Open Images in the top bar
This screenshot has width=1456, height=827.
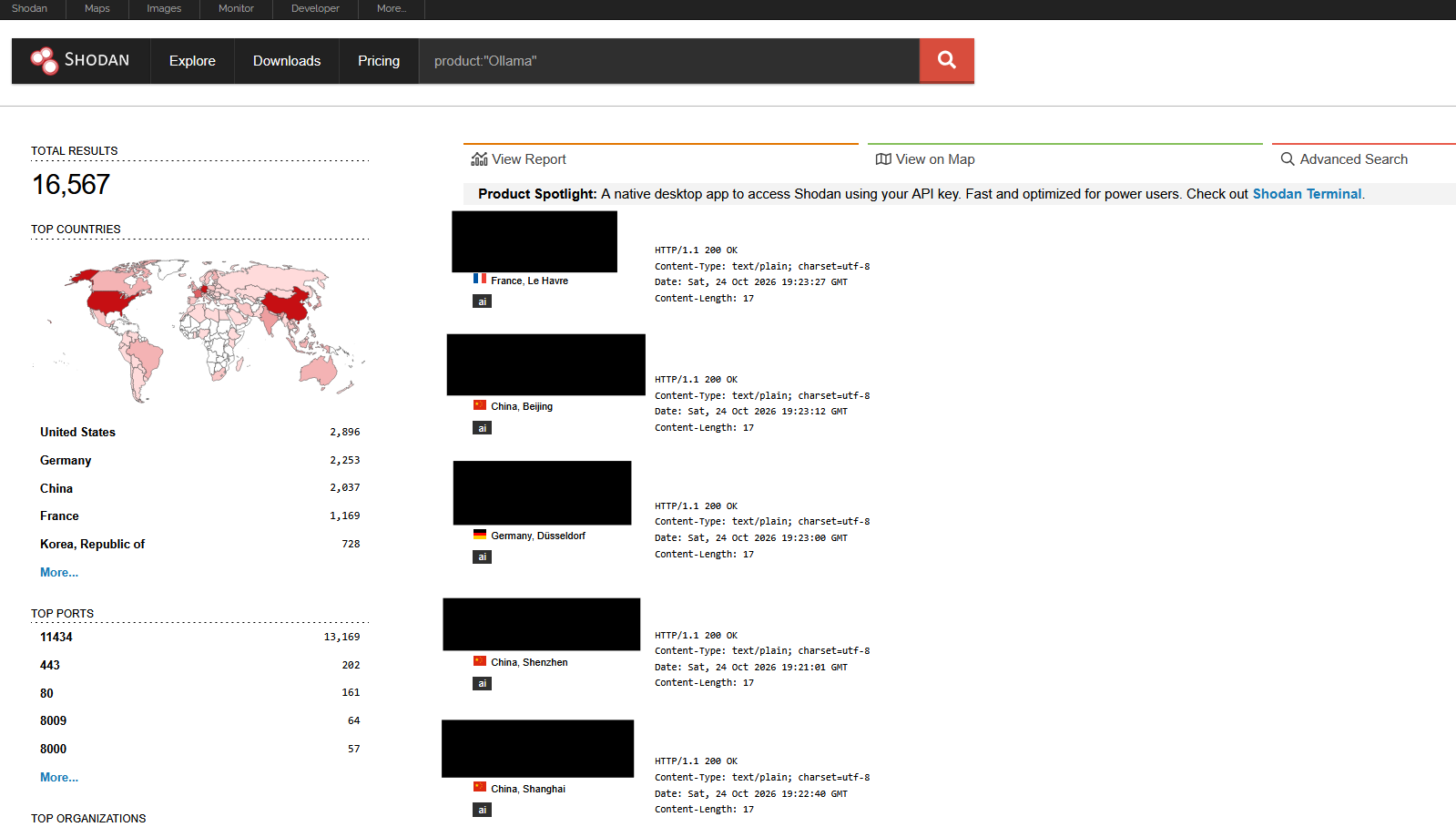pos(164,8)
